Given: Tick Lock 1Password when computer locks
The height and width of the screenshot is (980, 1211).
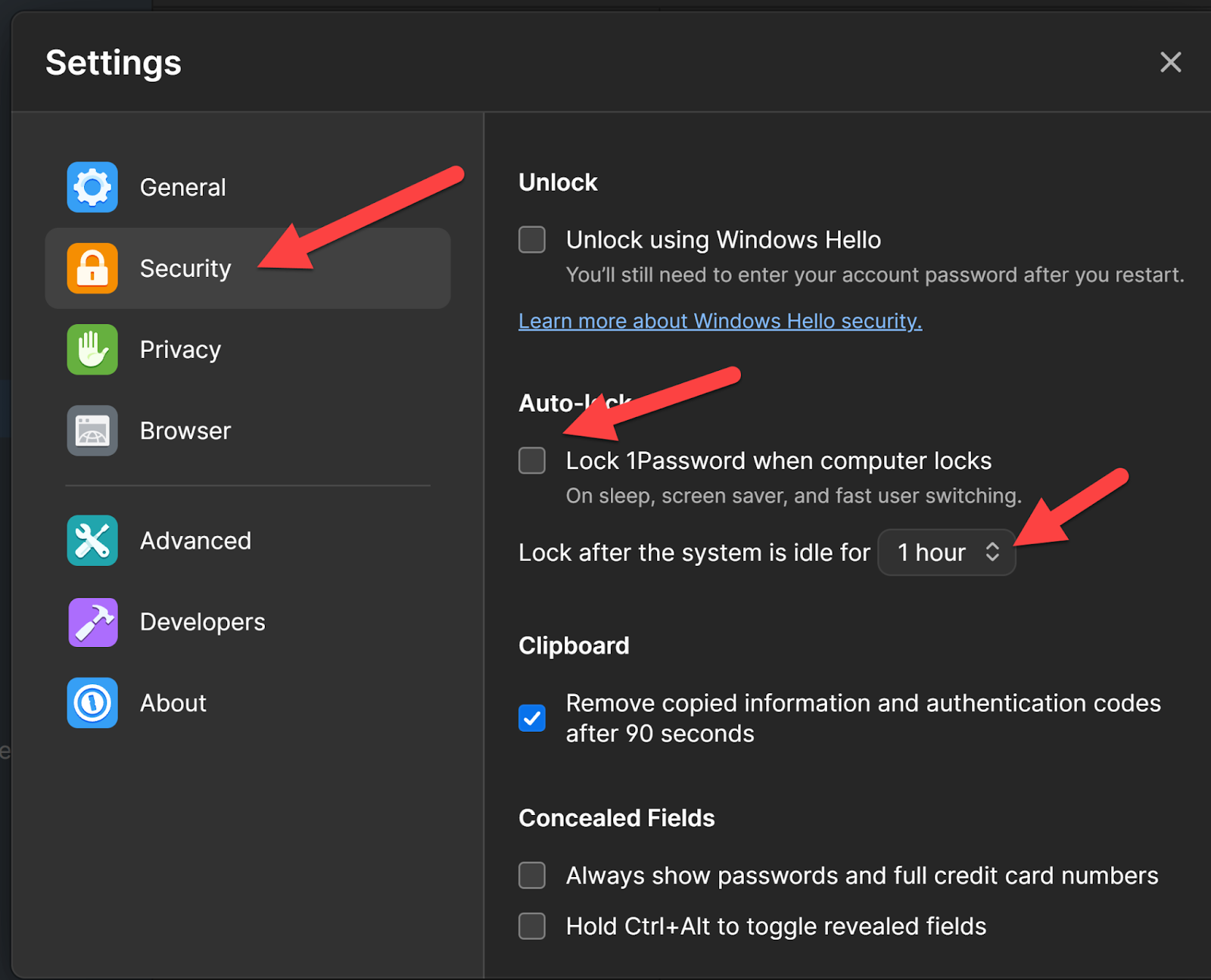Looking at the screenshot, I should pos(532,460).
